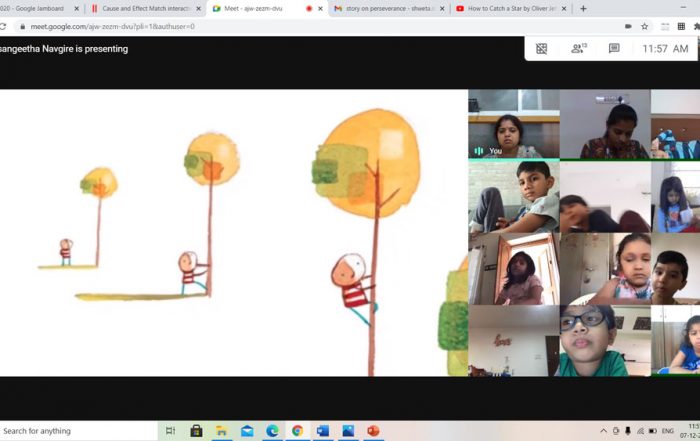The image size is (700, 441).
Task: Click the microphone icon in the system tray
Action: click(628, 431)
